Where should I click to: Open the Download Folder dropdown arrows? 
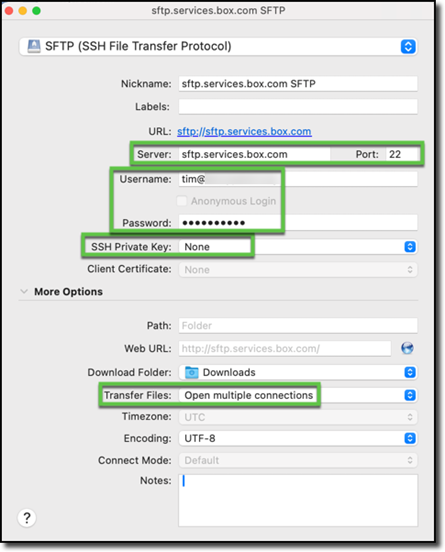click(x=410, y=372)
